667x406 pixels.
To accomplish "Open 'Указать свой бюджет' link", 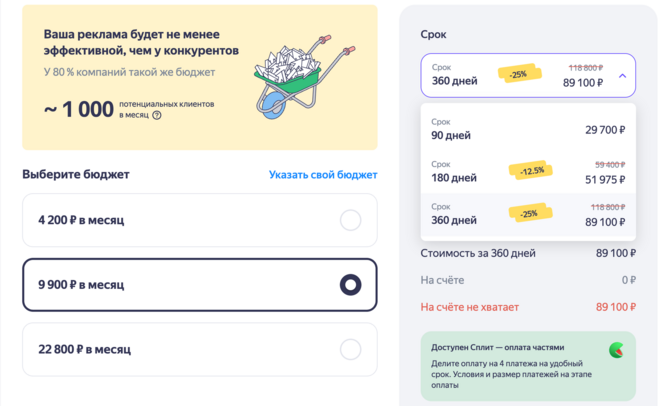I will [x=323, y=175].
